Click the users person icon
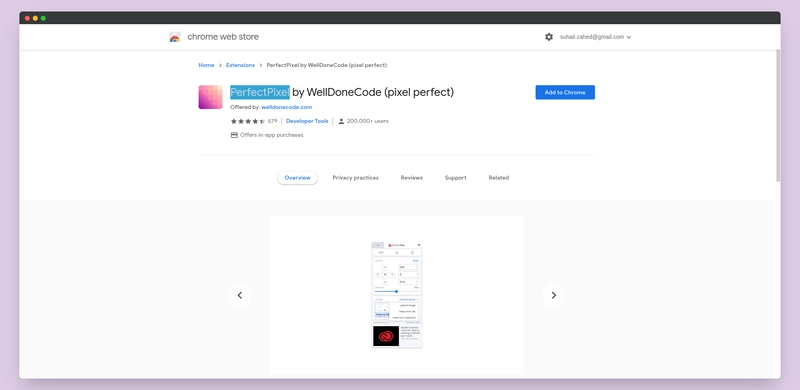 pyautogui.click(x=341, y=121)
